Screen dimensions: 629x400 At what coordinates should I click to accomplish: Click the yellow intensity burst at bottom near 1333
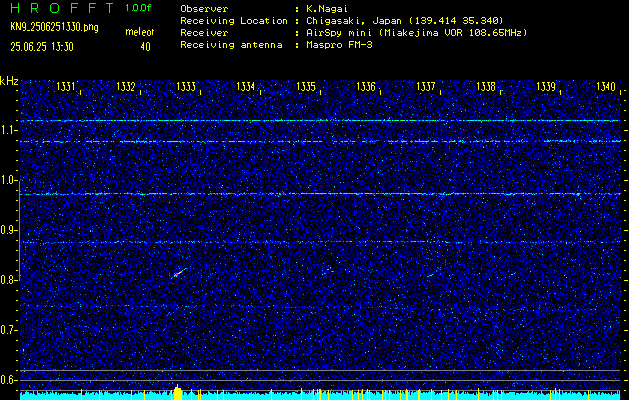(178, 392)
